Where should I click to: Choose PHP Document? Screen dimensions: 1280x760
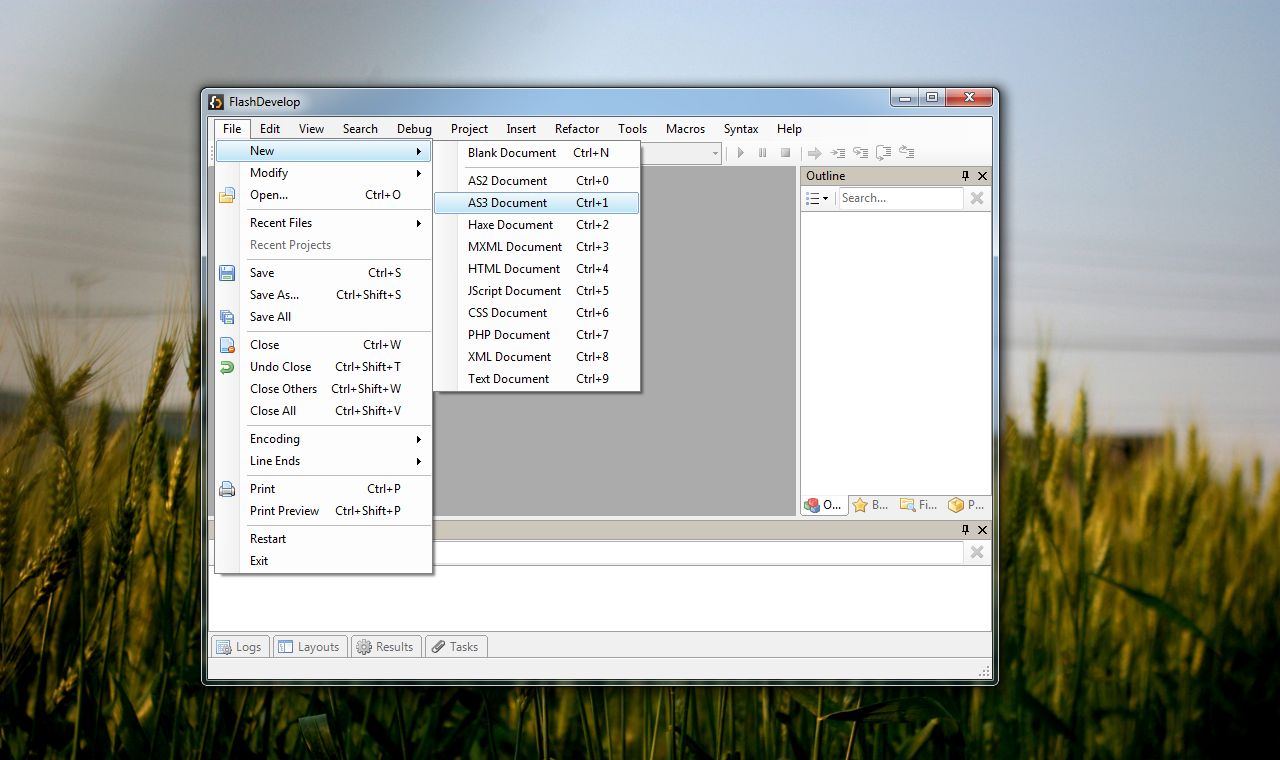[x=536, y=335]
